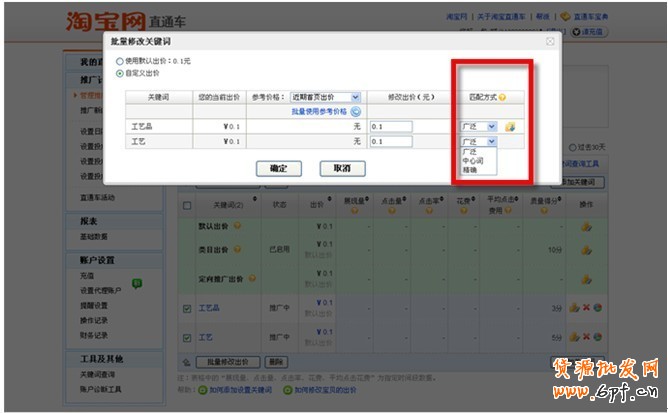Select the 使用默认出价 radio button
Screen dimensions: 668x413
click(x=120, y=62)
